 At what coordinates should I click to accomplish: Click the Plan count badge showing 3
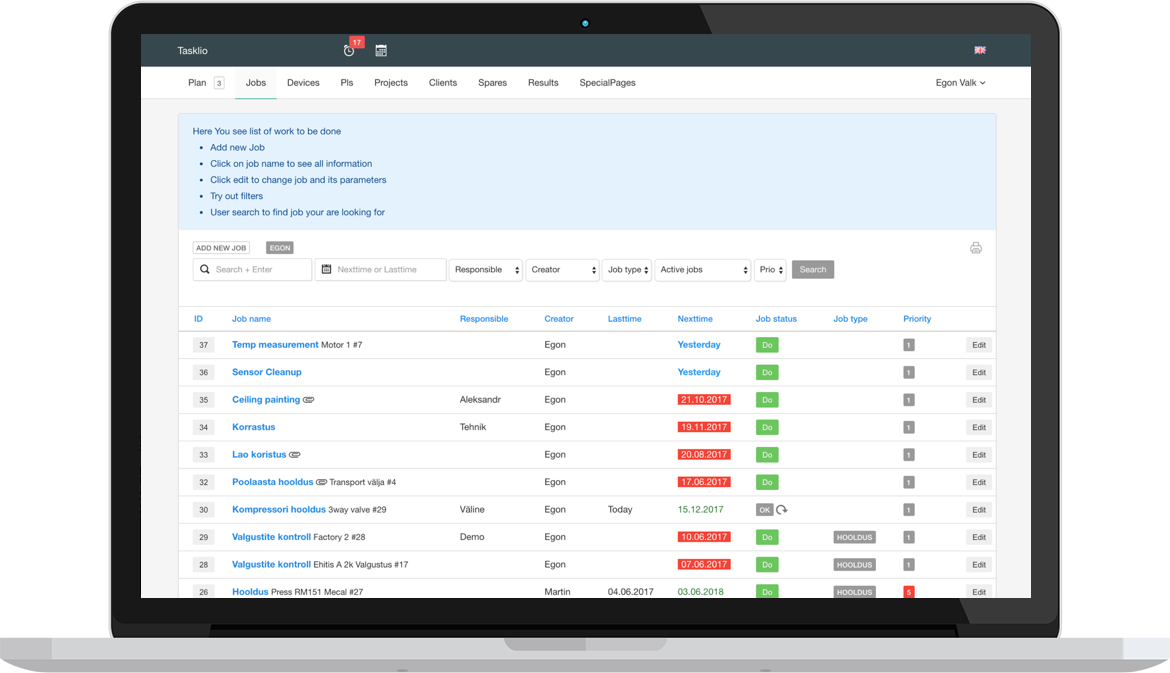[219, 83]
